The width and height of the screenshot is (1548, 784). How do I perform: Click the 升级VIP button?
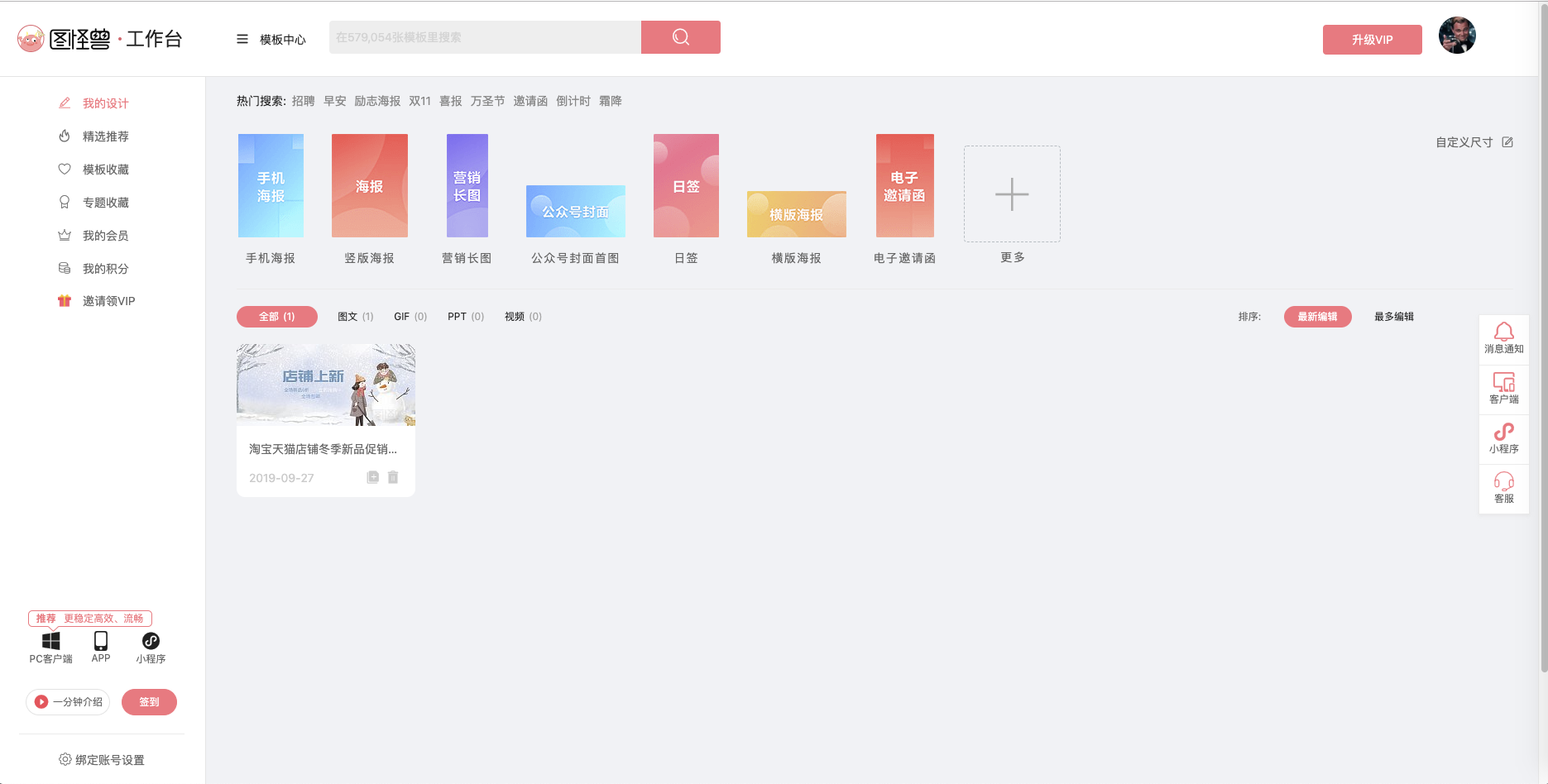pyautogui.click(x=1372, y=39)
